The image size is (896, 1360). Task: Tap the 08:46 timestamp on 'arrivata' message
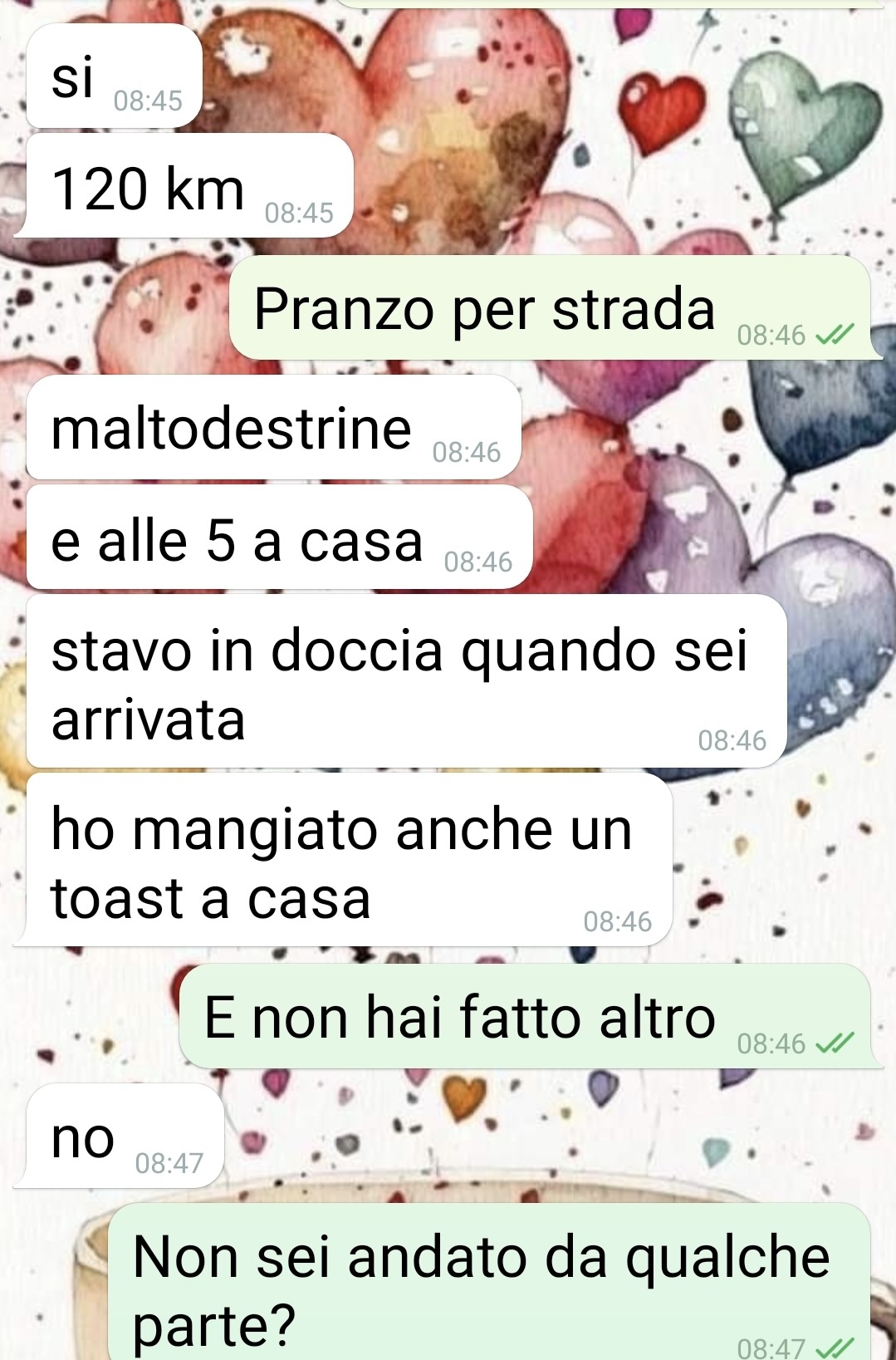[x=732, y=740]
